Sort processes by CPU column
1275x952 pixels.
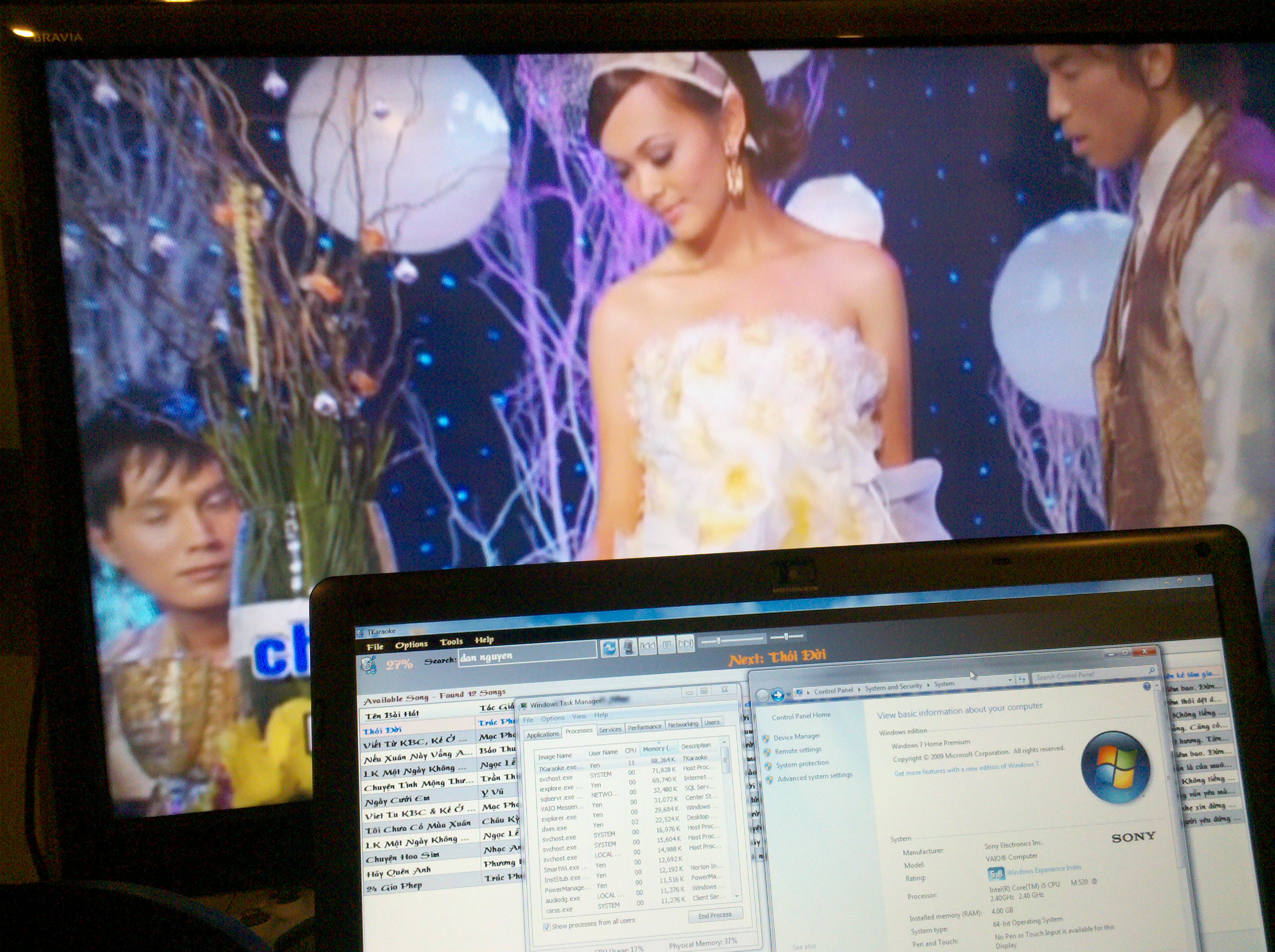point(631,750)
